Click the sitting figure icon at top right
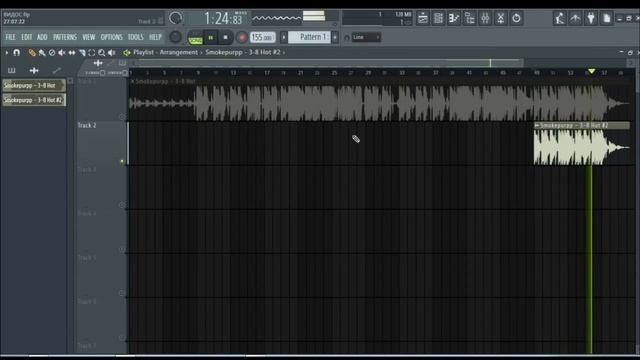This screenshot has width=640, height=360. (560, 18)
